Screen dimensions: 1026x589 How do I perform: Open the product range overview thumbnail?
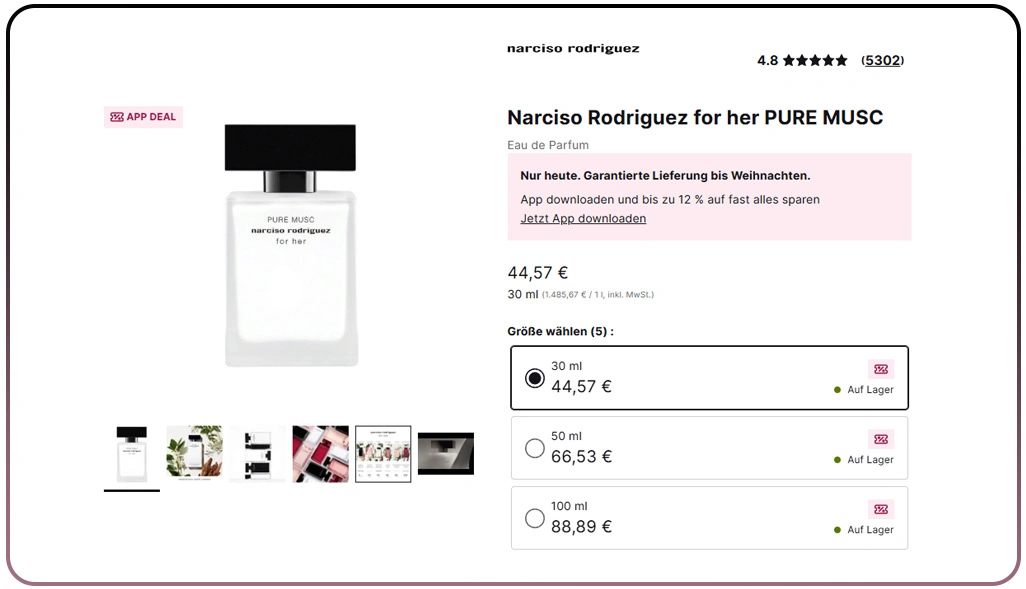tap(383, 454)
